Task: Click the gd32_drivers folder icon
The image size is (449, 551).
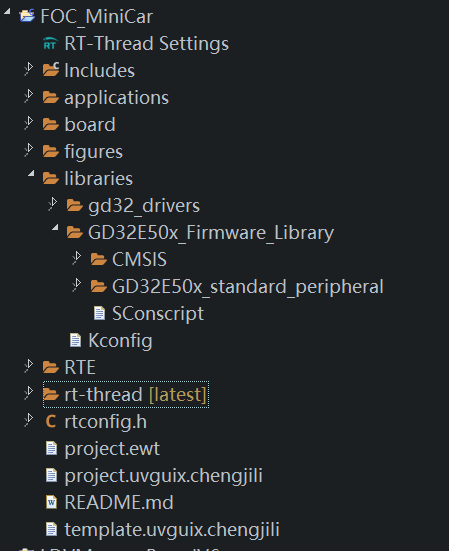Action: [74, 205]
